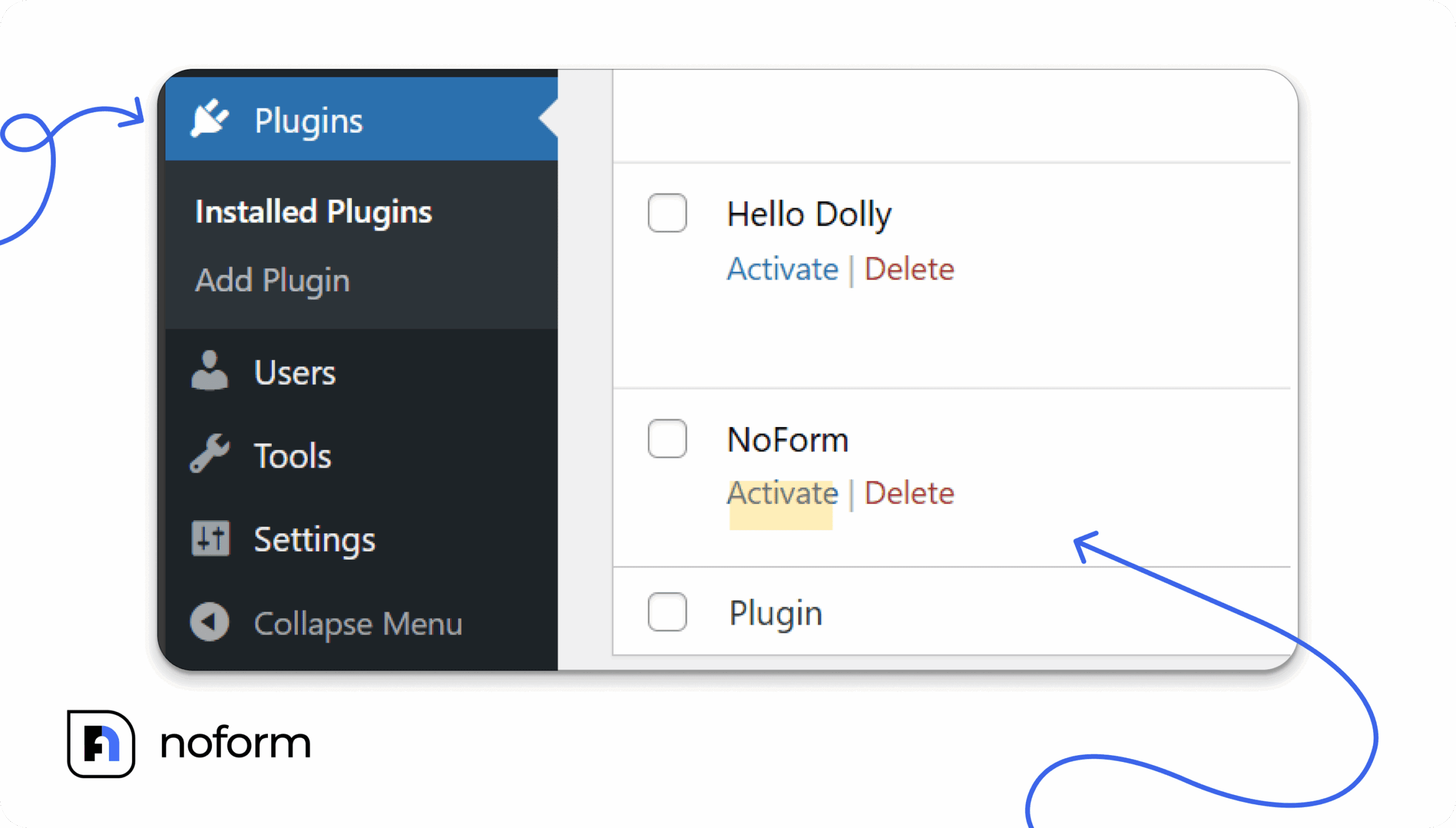Open Installed Plugins page
The height and width of the screenshot is (828, 1456).
(313, 212)
